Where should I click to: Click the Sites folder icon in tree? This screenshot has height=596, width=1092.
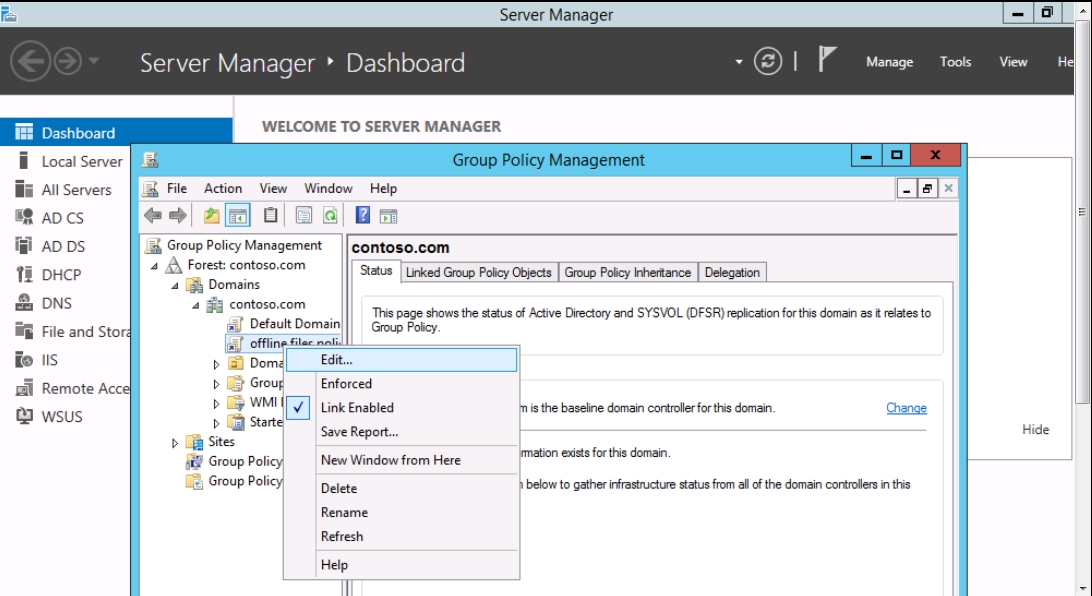point(194,442)
